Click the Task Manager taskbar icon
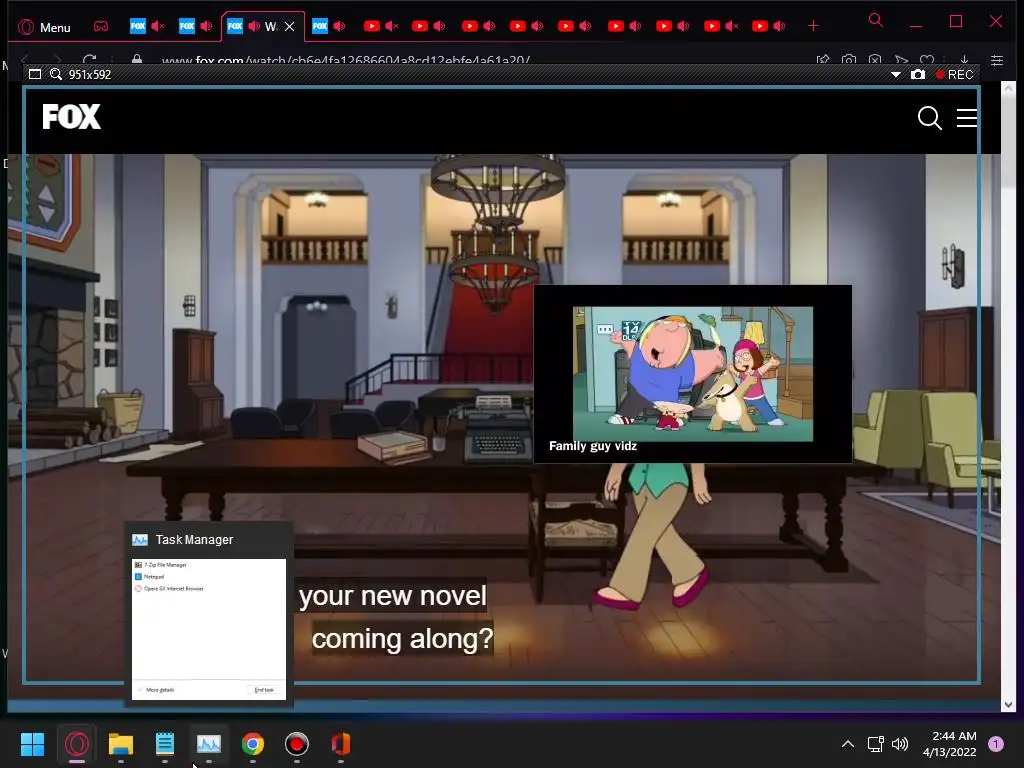1024x768 pixels. click(209, 744)
